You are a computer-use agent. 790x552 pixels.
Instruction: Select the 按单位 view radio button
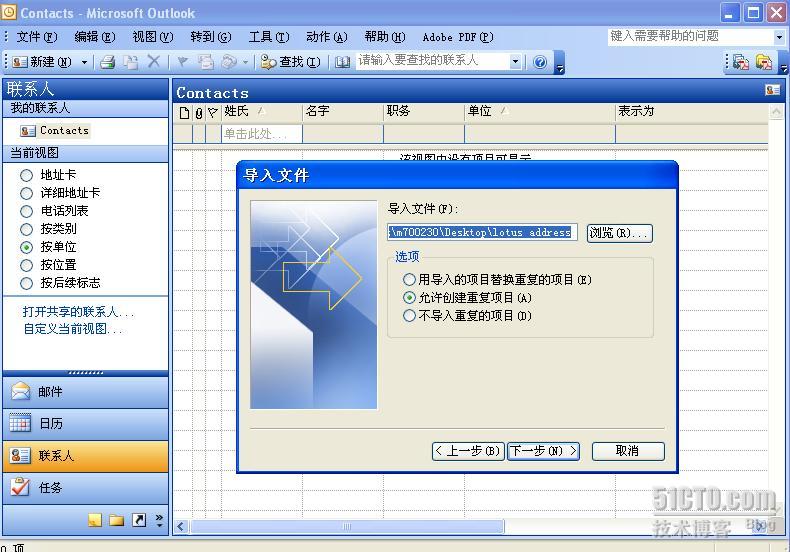pyautogui.click(x=26, y=247)
